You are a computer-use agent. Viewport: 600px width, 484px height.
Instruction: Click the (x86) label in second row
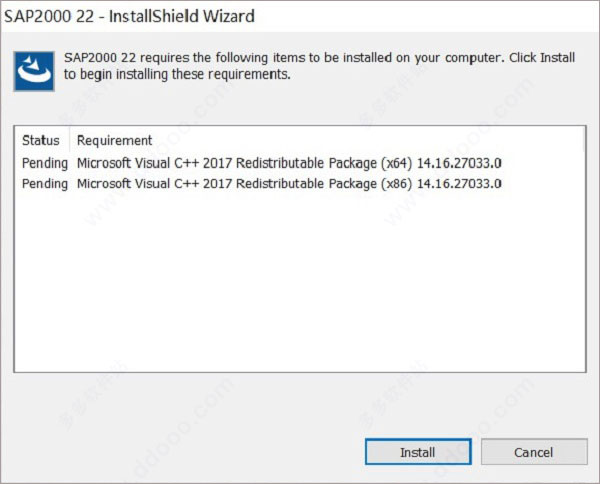(x=396, y=184)
